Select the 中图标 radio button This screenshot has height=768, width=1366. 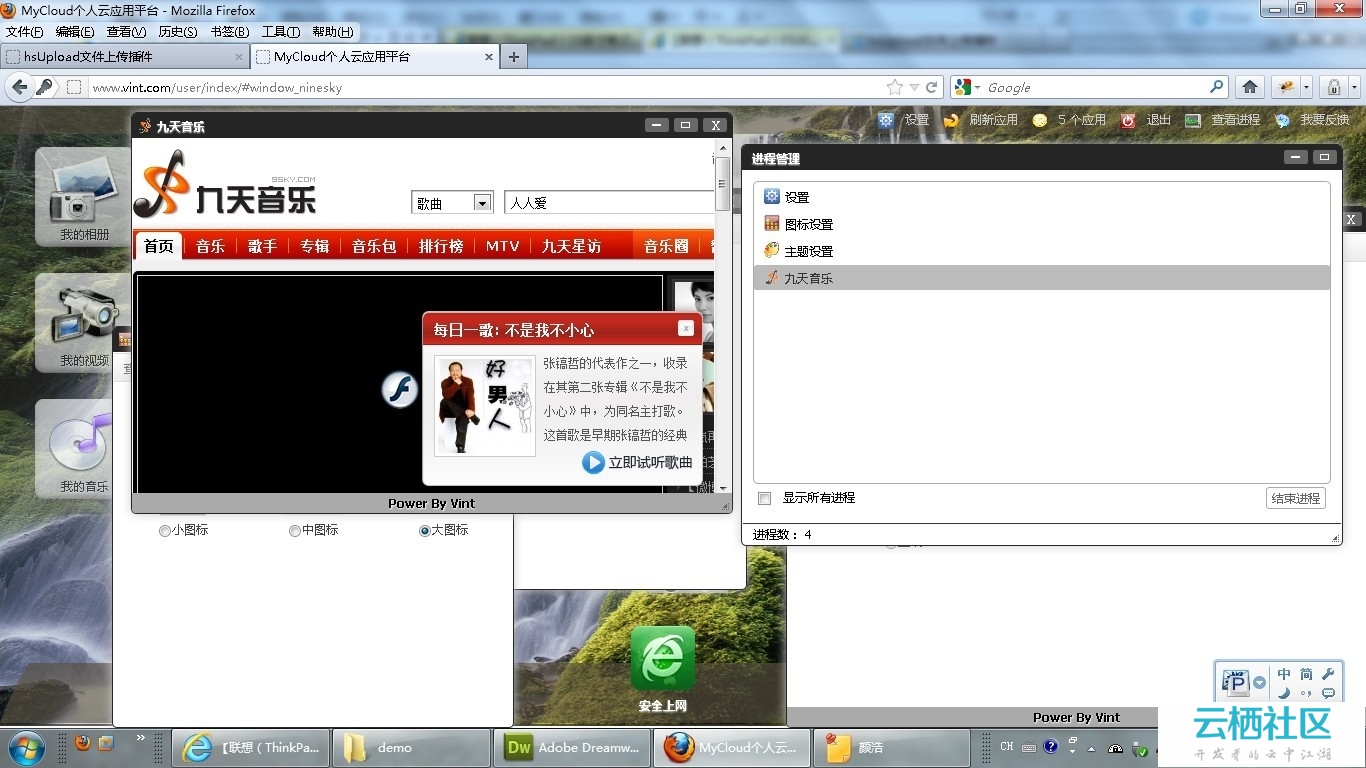[295, 531]
